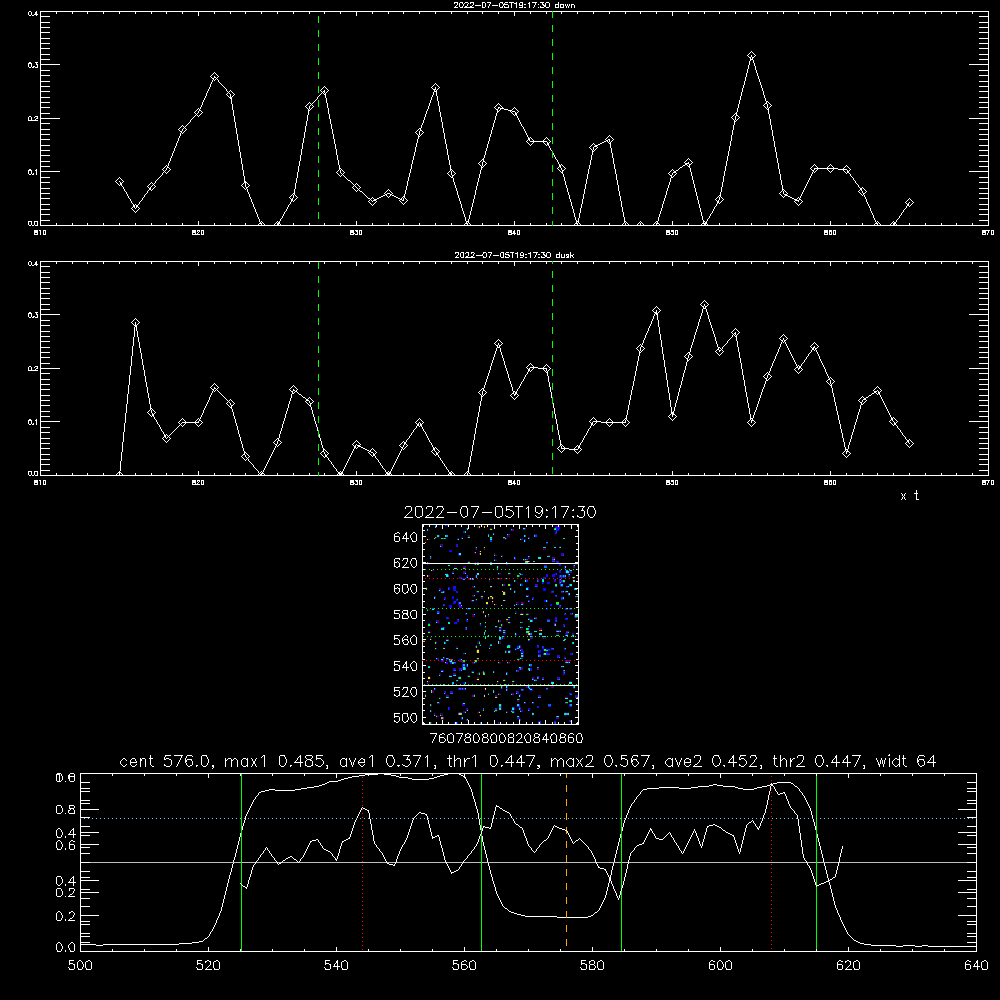This screenshot has width=1000, height=1000.
Task: Click bottom plot y-axis label 0.0
Action: tap(66, 948)
